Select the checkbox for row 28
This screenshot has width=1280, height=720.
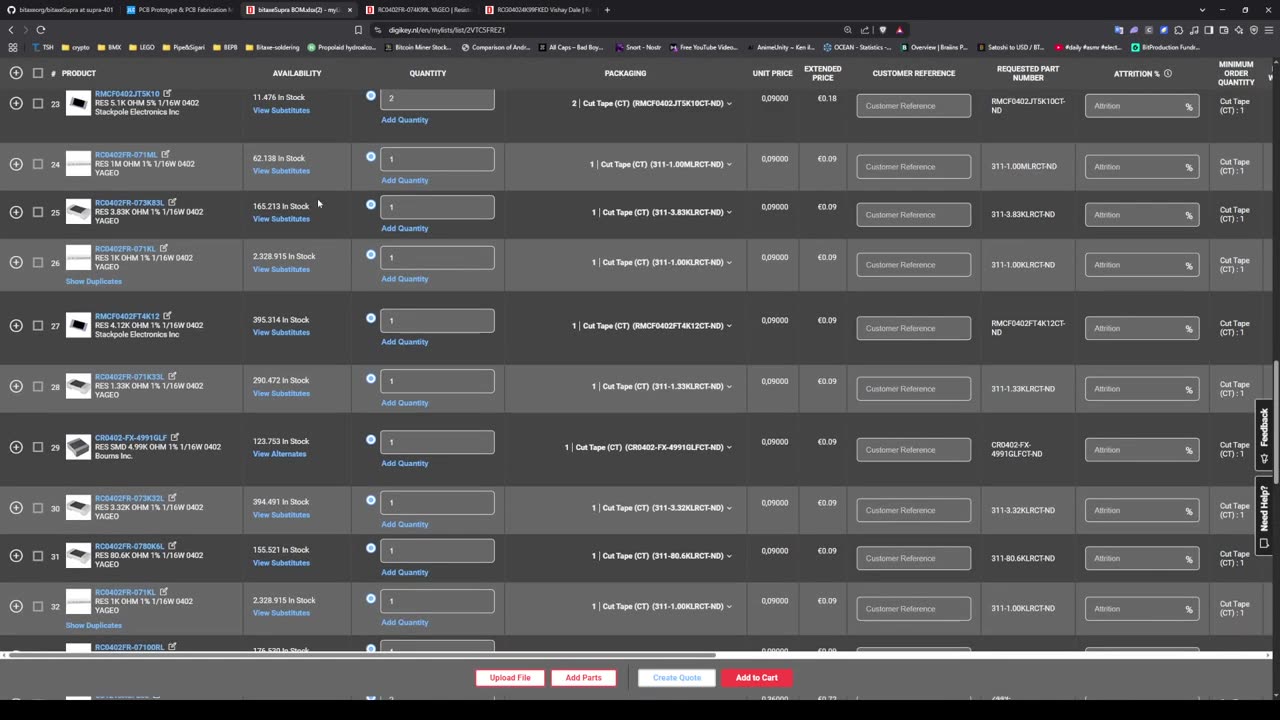click(38, 386)
